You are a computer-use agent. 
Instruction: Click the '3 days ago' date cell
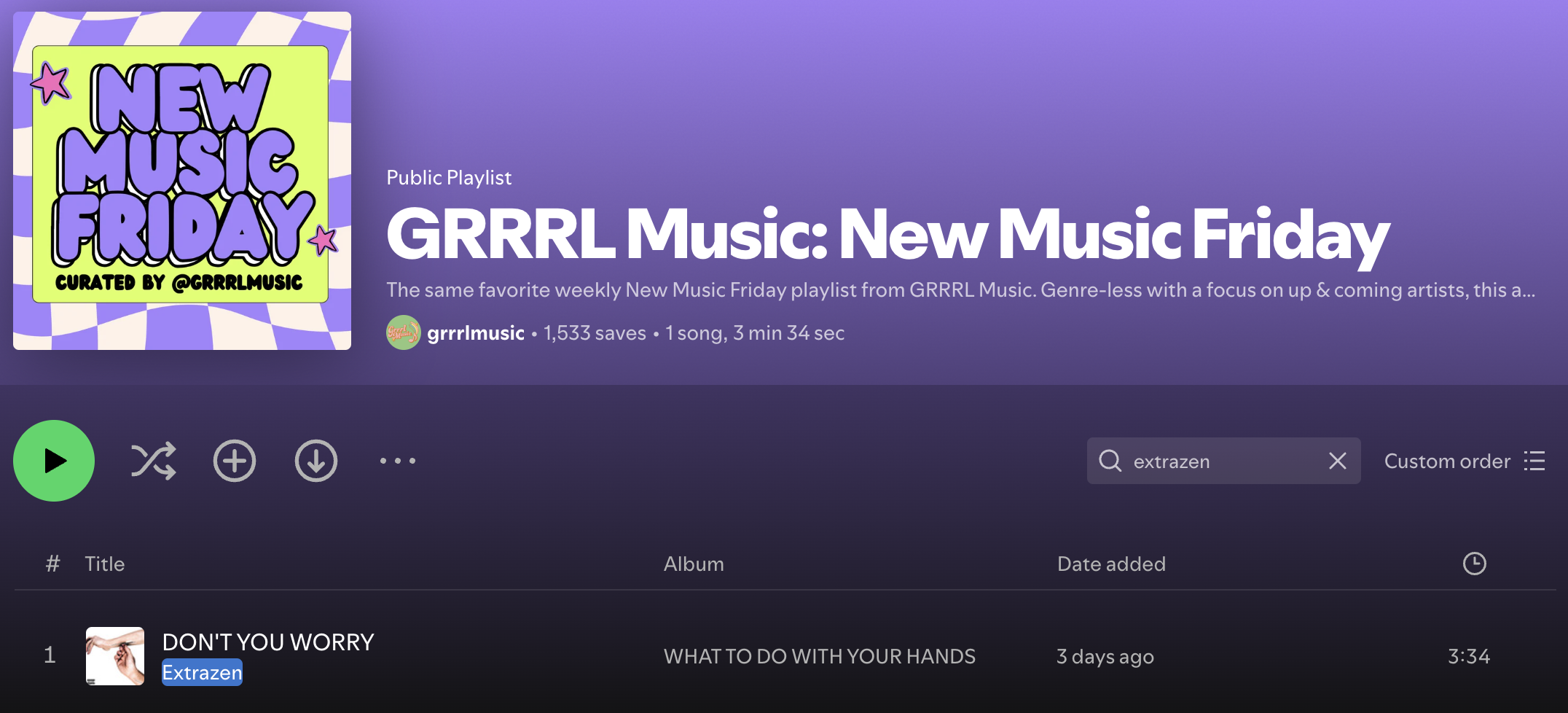[1105, 657]
